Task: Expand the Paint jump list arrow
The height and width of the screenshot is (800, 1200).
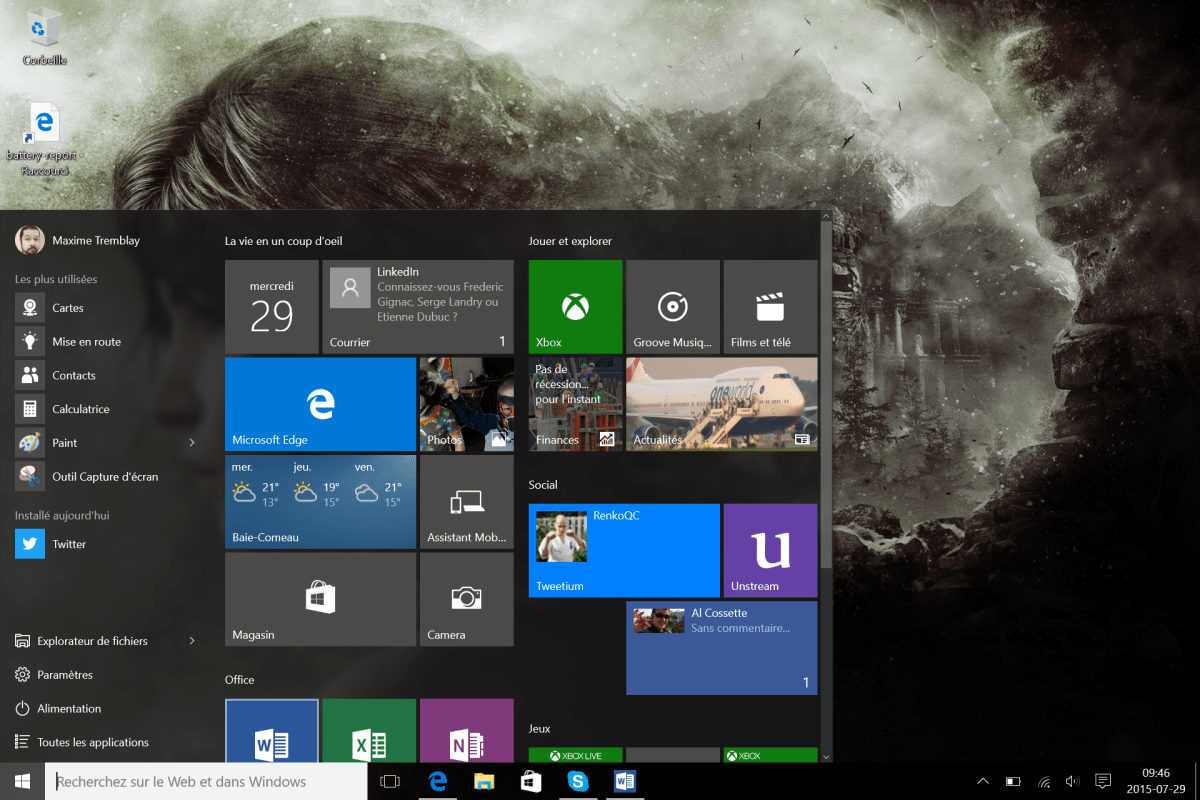Action: [192, 443]
